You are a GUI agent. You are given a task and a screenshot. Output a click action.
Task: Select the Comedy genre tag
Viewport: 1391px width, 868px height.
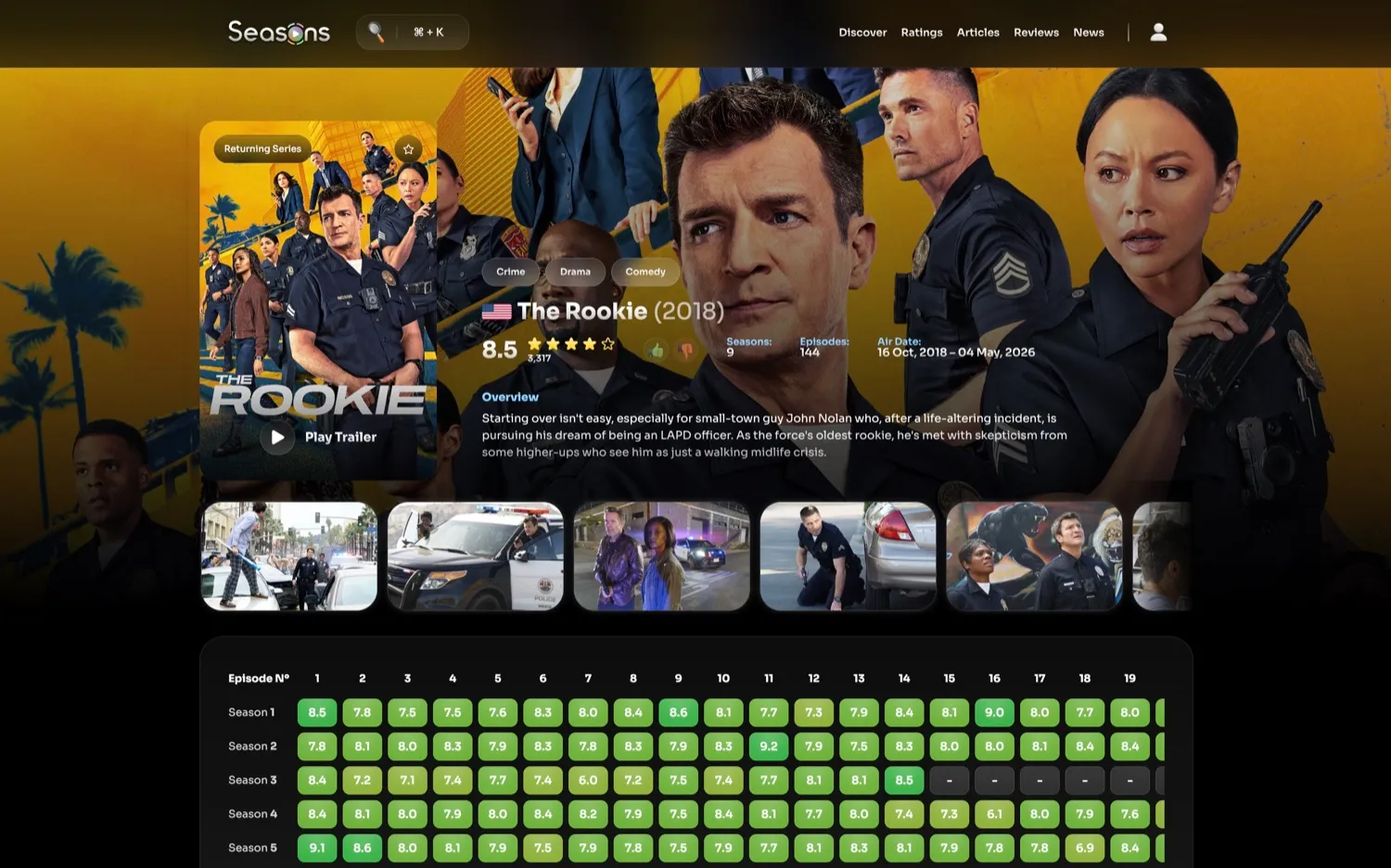pyautogui.click(x=645, y=272)
